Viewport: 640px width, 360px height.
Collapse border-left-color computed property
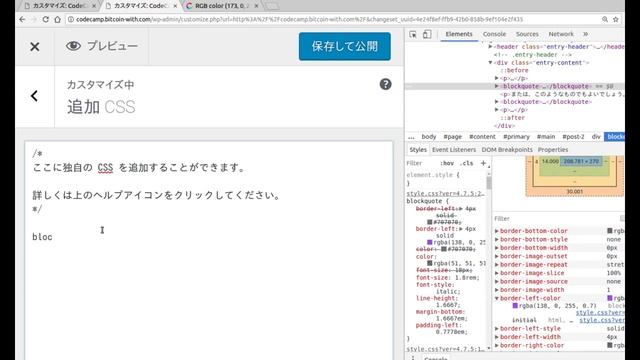[x=497, y=298]
